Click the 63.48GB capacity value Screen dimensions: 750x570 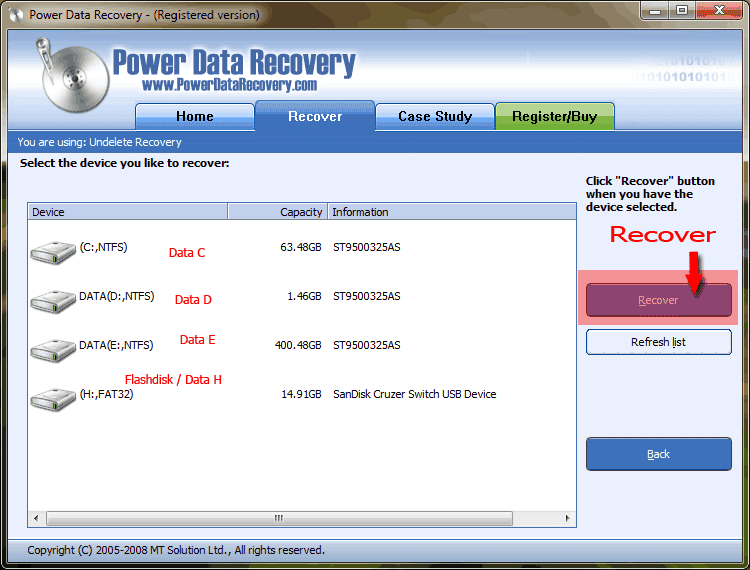pos(300,247)
